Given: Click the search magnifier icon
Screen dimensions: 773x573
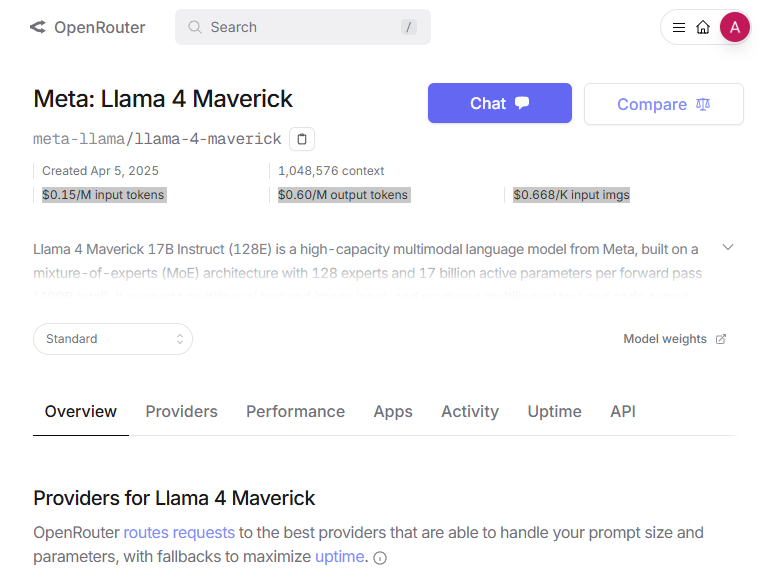Looking at the screenshot, I should (195, 27).
